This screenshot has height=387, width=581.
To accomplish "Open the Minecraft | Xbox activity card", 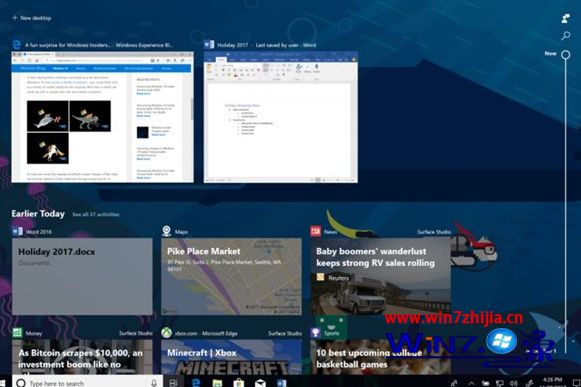I will pos(232,357).
